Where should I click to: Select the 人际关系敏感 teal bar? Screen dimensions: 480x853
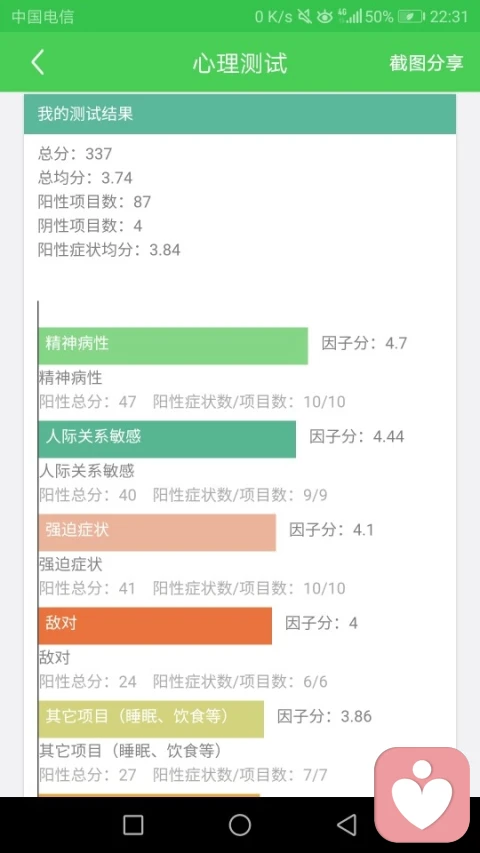pyautogui.click(x=167, y=439)
